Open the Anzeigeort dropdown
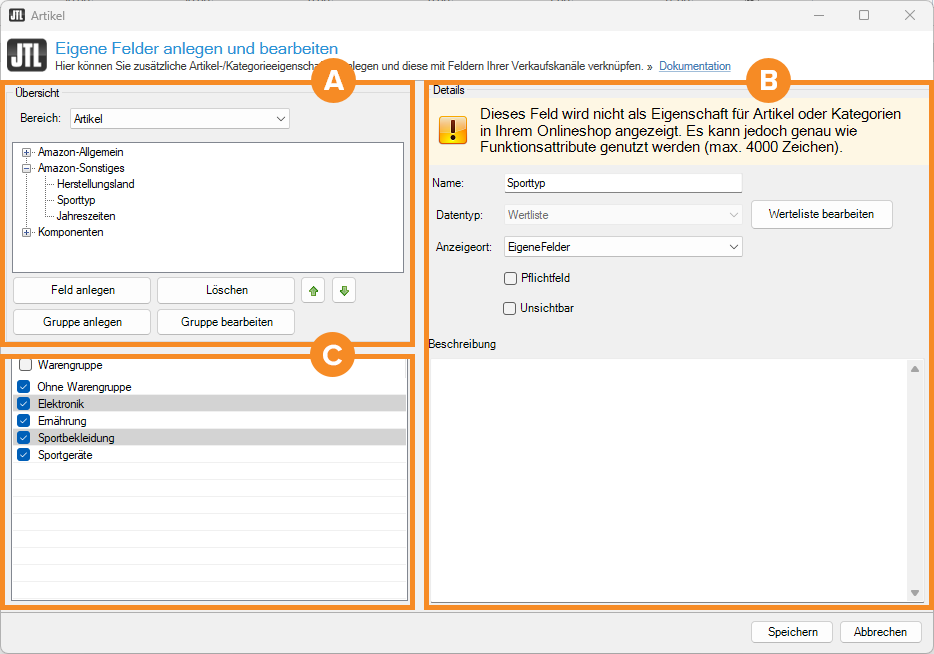Screen dimensions: 934x654 click(623, 246)
